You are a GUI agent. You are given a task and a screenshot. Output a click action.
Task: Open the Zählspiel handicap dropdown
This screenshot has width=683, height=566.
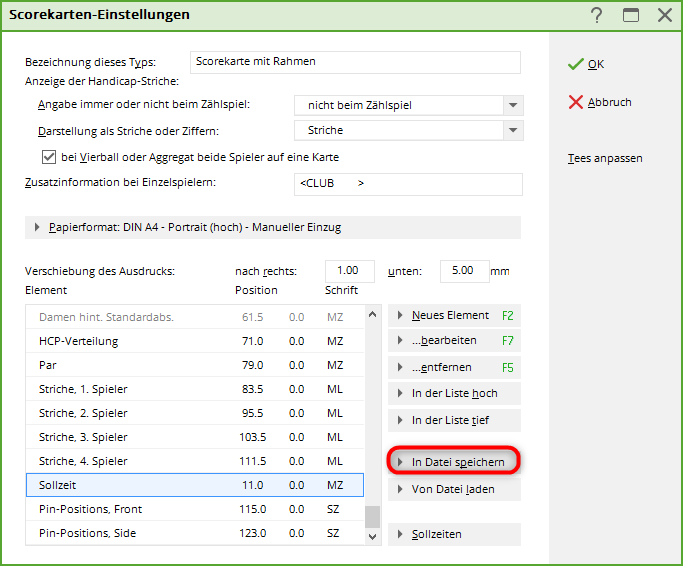tap(513, 105)
